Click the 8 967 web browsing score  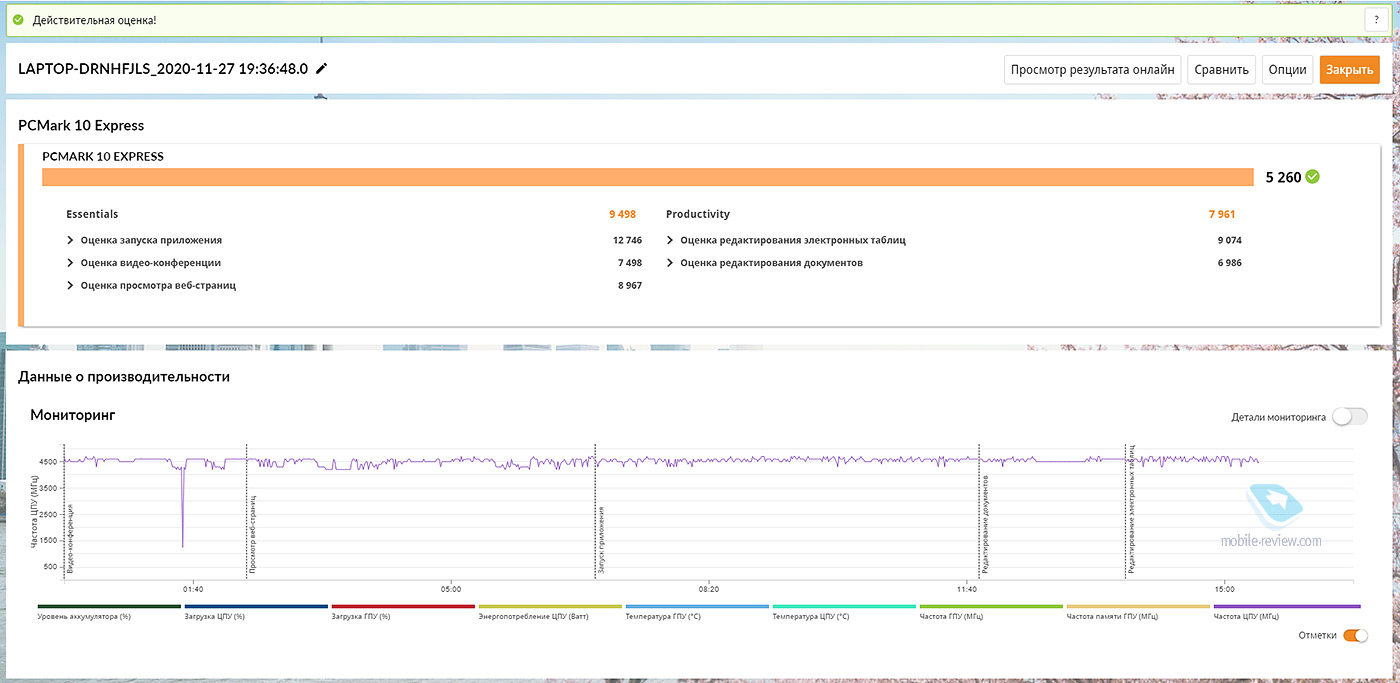point(629,286)
